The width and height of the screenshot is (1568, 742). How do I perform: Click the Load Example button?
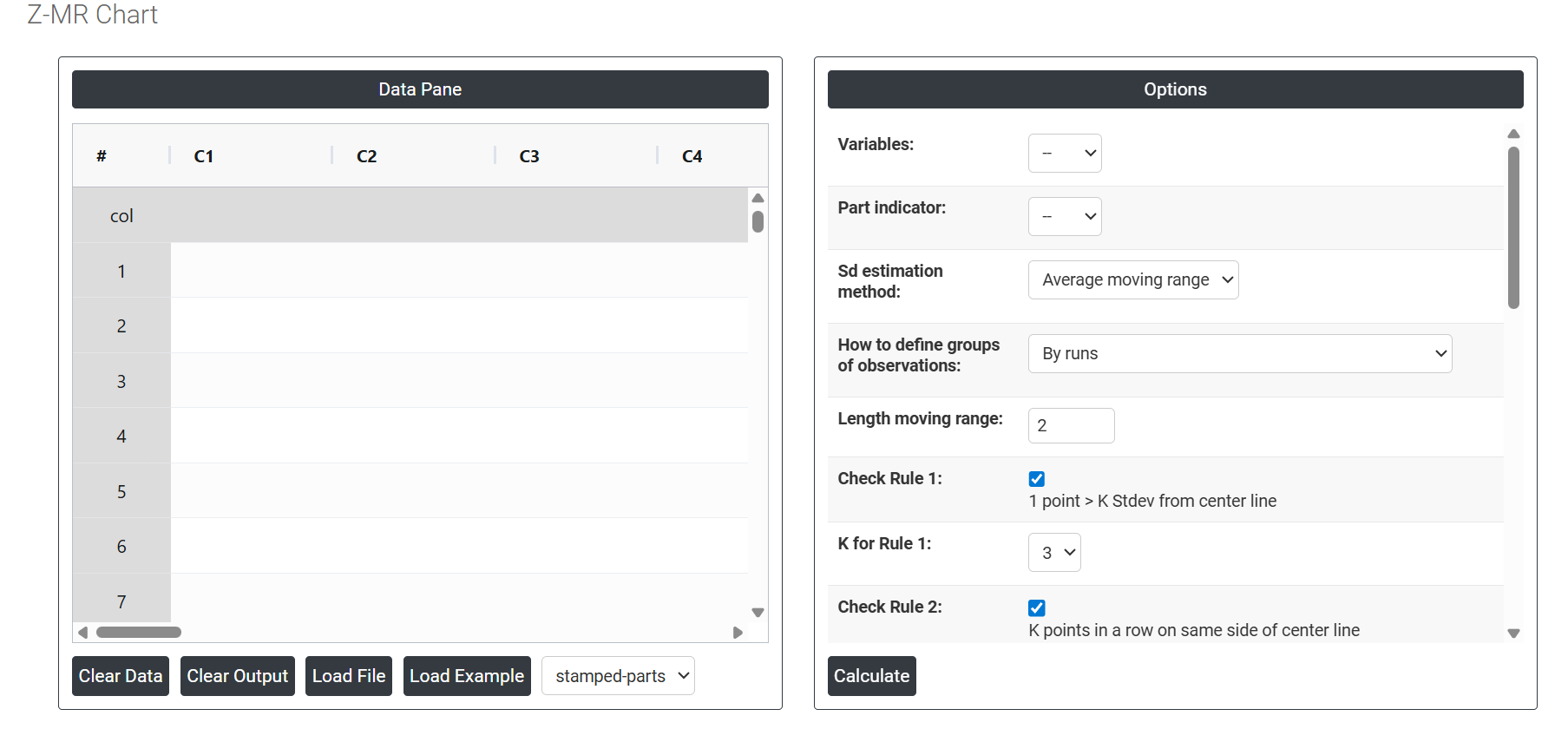467,676
